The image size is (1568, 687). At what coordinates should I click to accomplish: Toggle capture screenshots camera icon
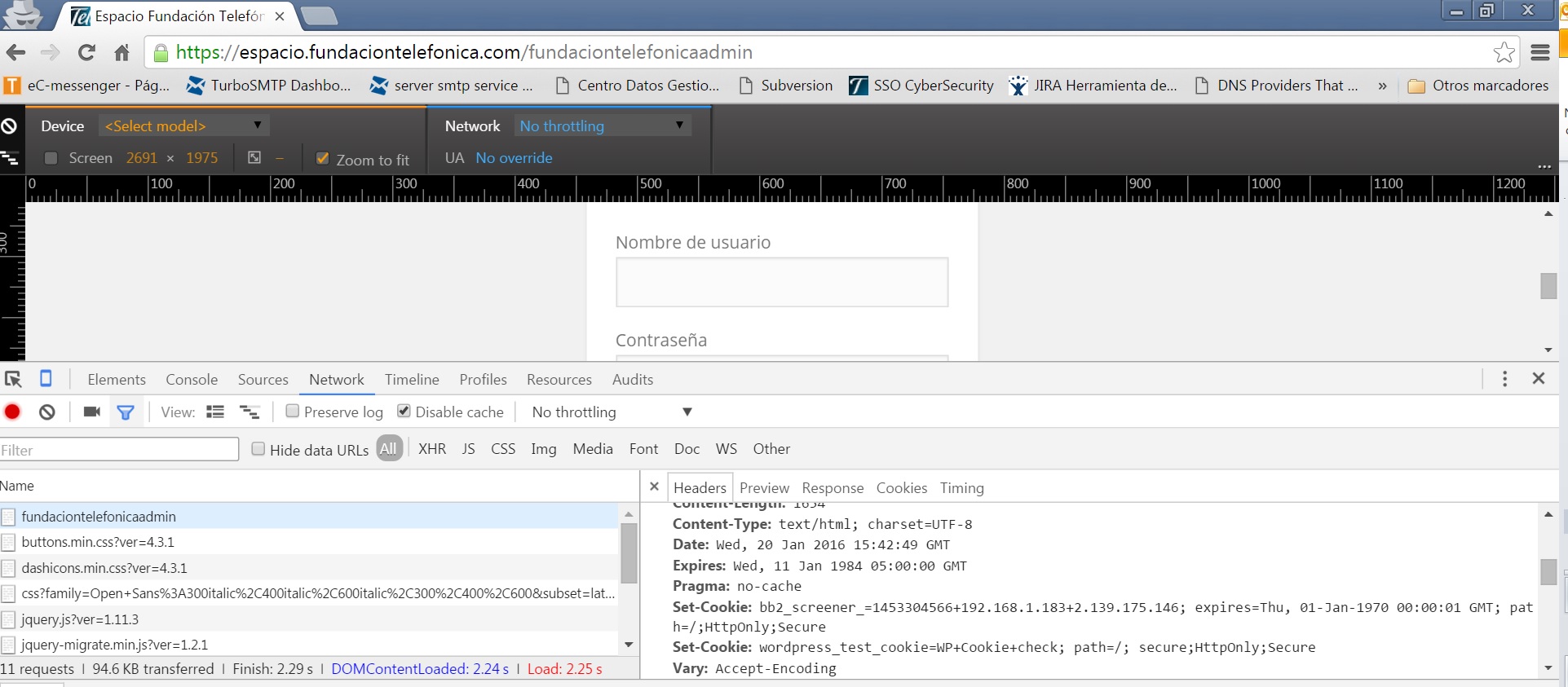tap(91, 412)
